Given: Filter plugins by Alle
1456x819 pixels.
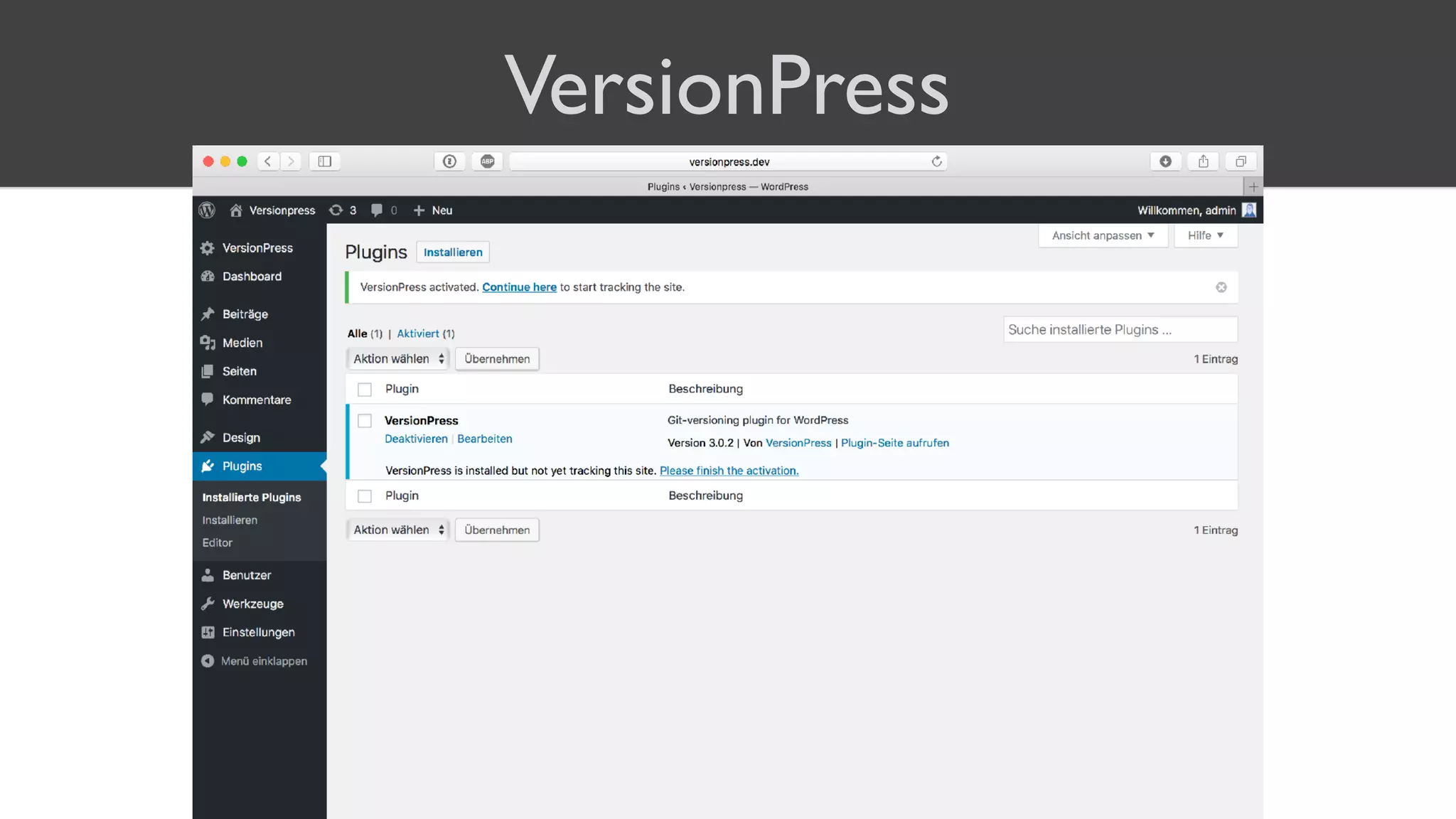Looking at the screenshot, I should point(358,333).
